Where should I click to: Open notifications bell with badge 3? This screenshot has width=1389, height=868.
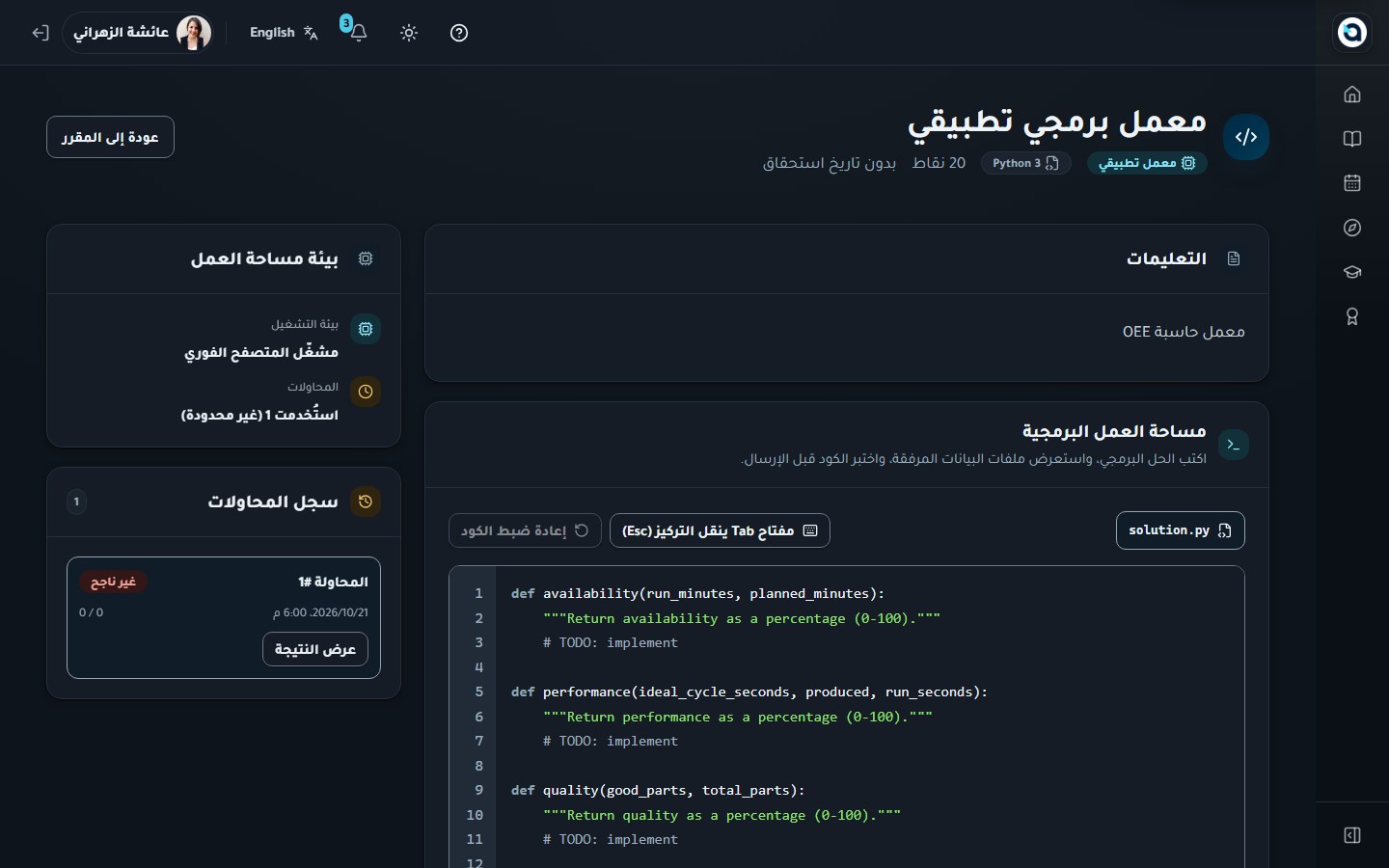(357, 32)
